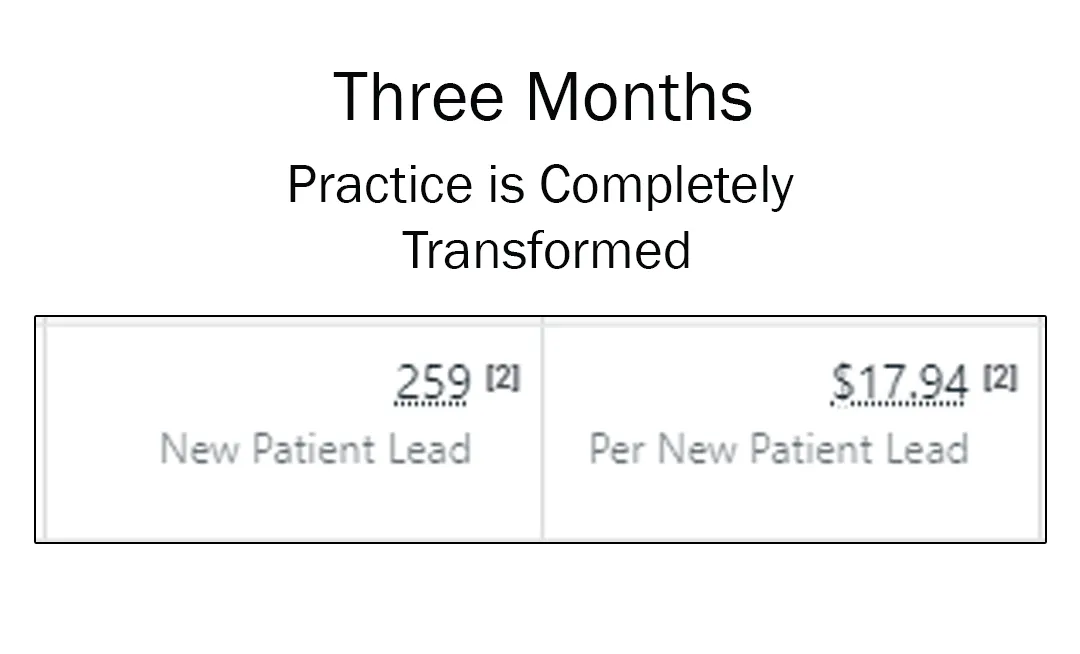1080x654 pixels.
Task: Click the word "Months" in the title
Action: tap(639, 97)
